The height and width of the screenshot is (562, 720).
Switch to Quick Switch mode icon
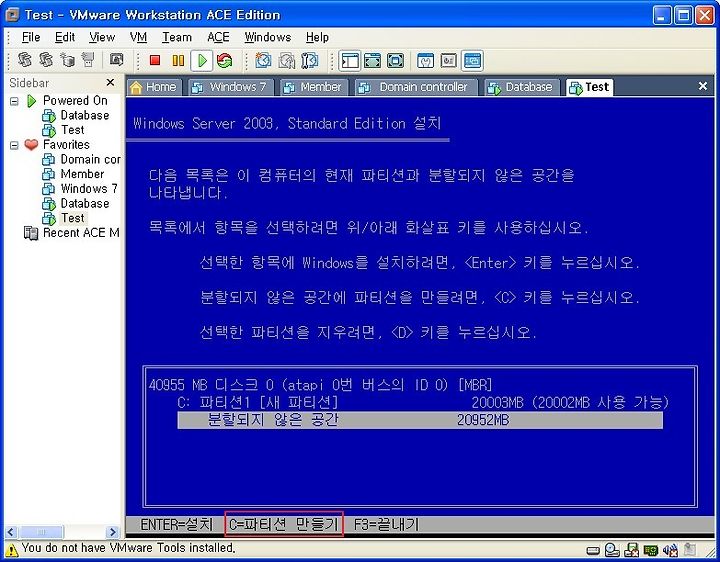point(372,60)
